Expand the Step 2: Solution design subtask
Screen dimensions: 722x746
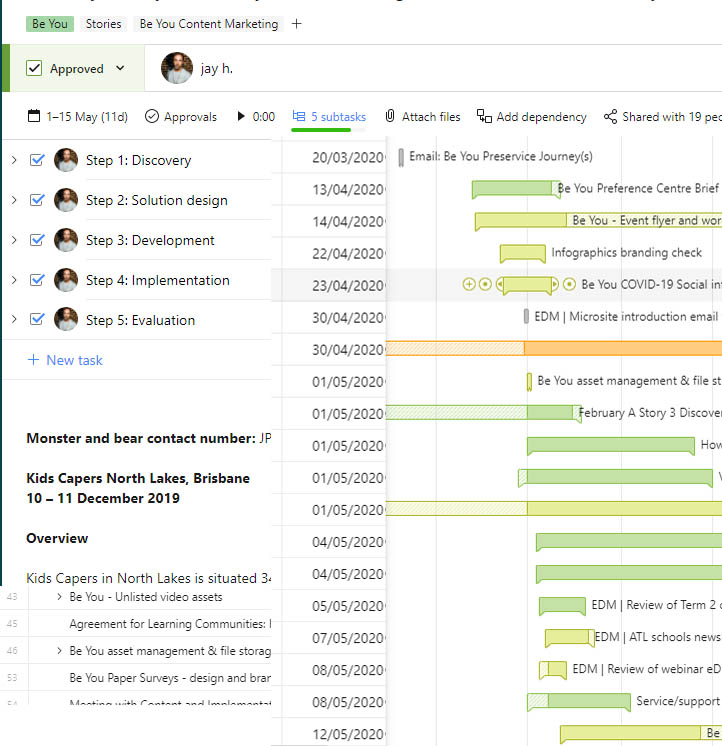click(14, 200)
